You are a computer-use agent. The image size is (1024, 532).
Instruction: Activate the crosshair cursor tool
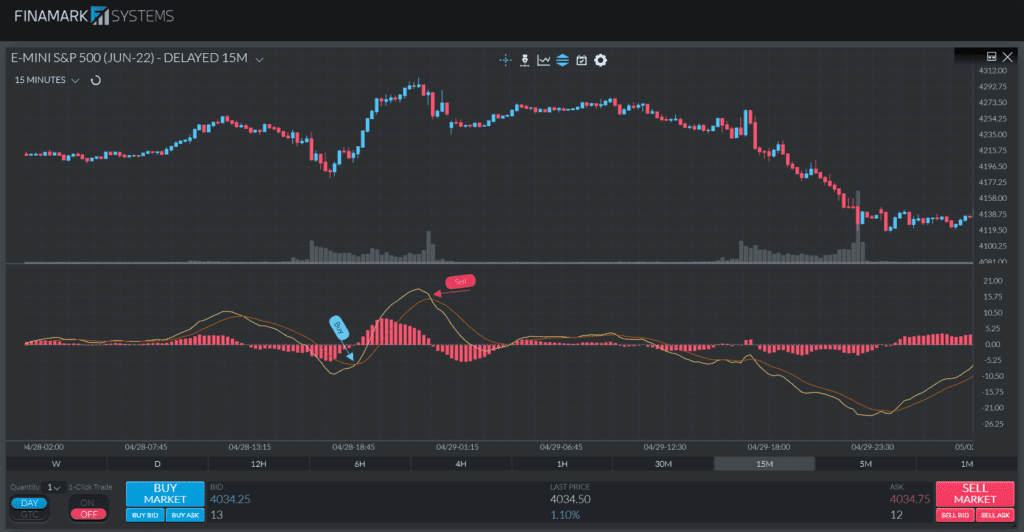[x=506, y=60]
